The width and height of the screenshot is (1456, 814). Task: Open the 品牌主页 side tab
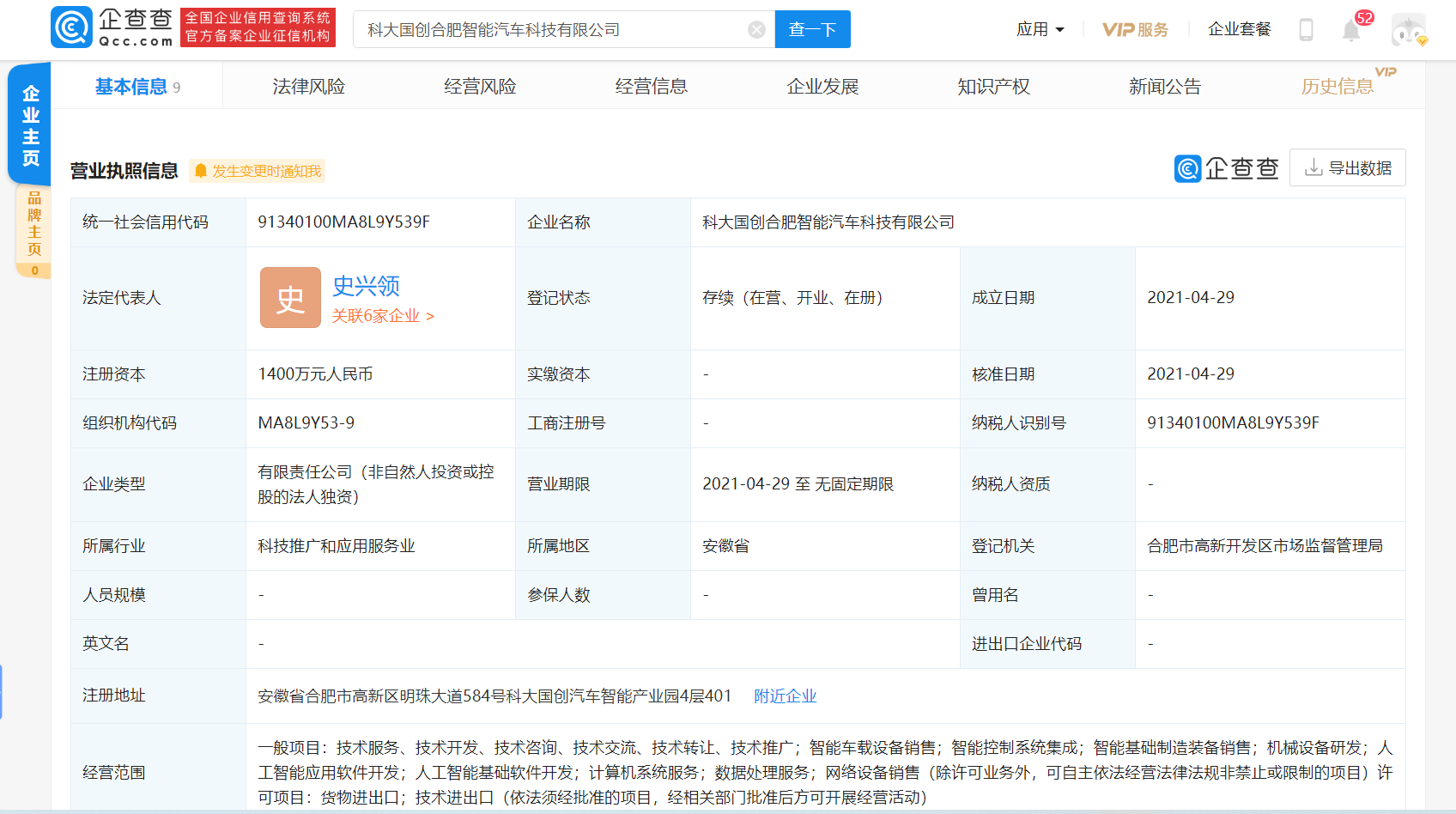34,223
